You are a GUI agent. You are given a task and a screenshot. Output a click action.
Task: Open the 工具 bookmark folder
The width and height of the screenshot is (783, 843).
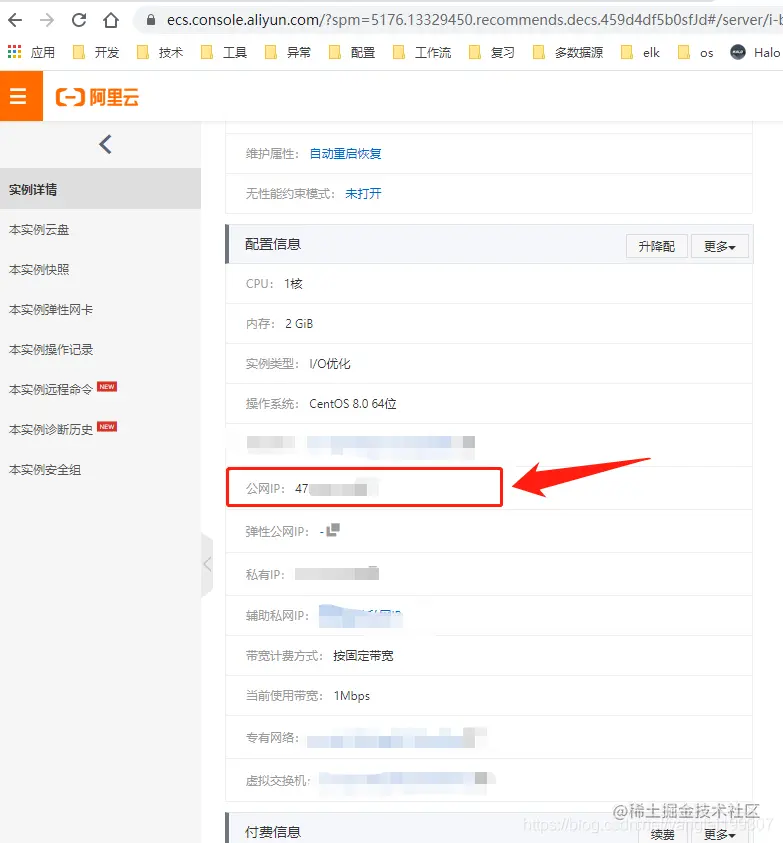[224, 52]
